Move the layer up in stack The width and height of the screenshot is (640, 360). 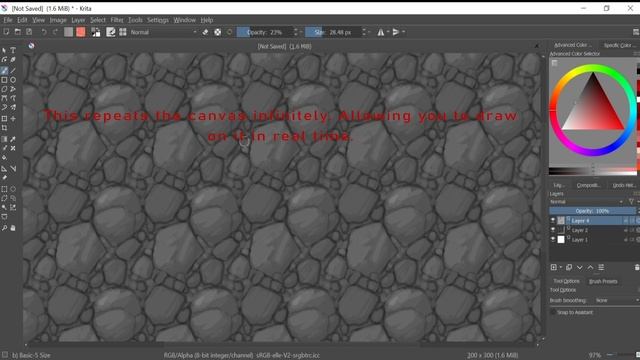tap(590, 267)
